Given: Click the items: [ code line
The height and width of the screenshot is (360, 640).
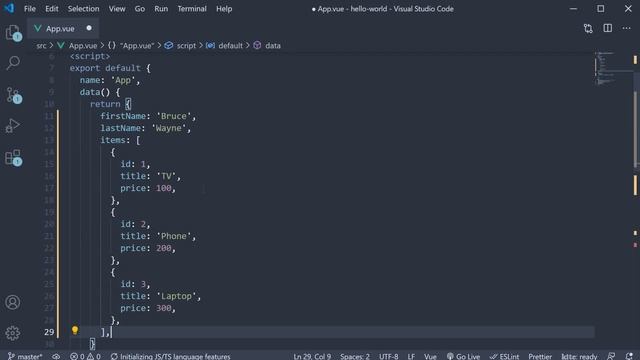Looking at the screenshot, I should coord(120,140).
